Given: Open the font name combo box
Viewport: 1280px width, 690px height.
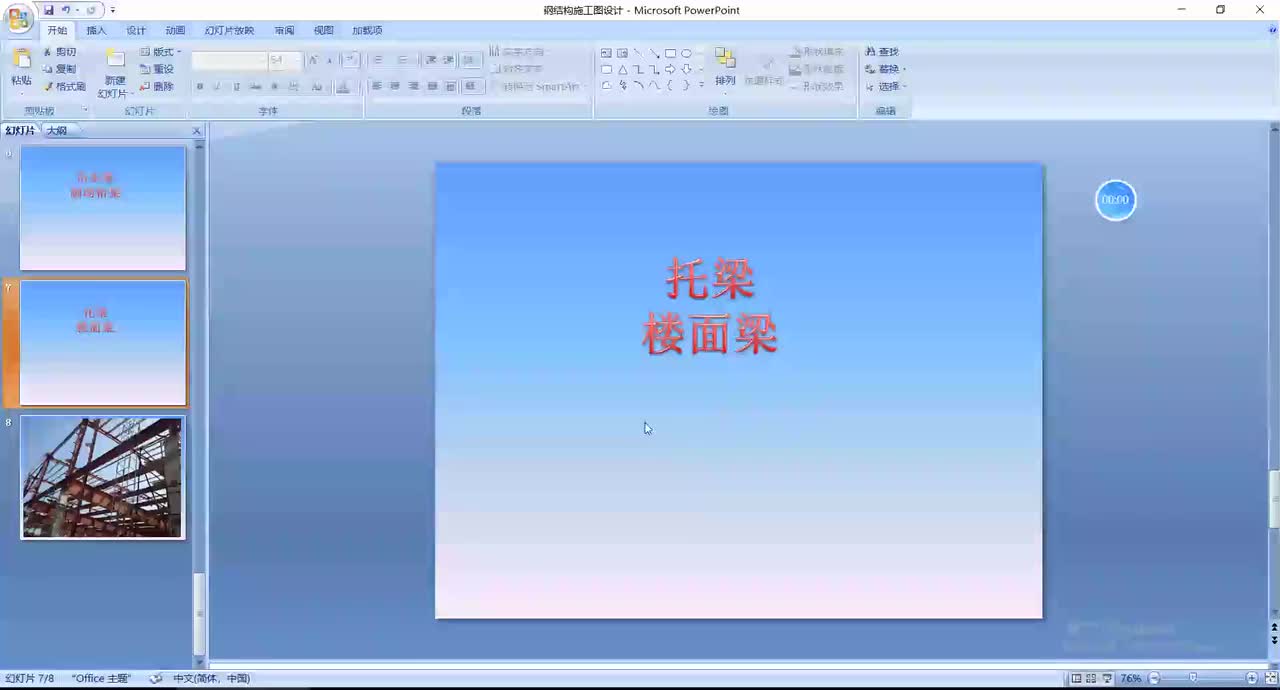Looking at the screenshot, I should point(229,61).
